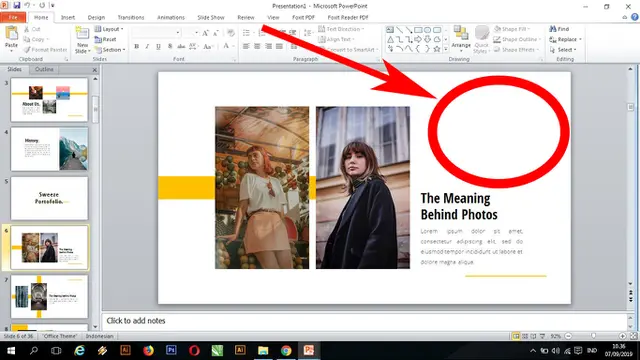The height and width of the screenshot is (360, 640).
Task: Click the Paste clipboard icon
Action: 11,33
